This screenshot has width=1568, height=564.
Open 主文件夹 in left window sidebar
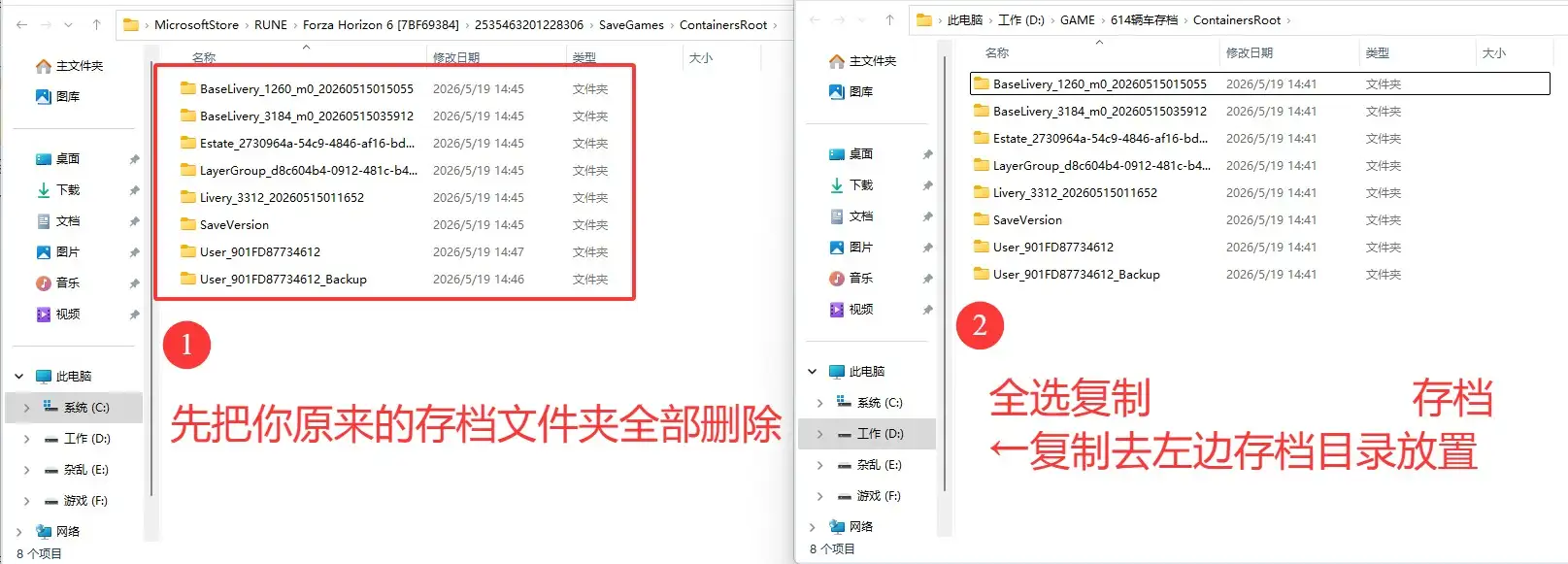click(70, 66)
